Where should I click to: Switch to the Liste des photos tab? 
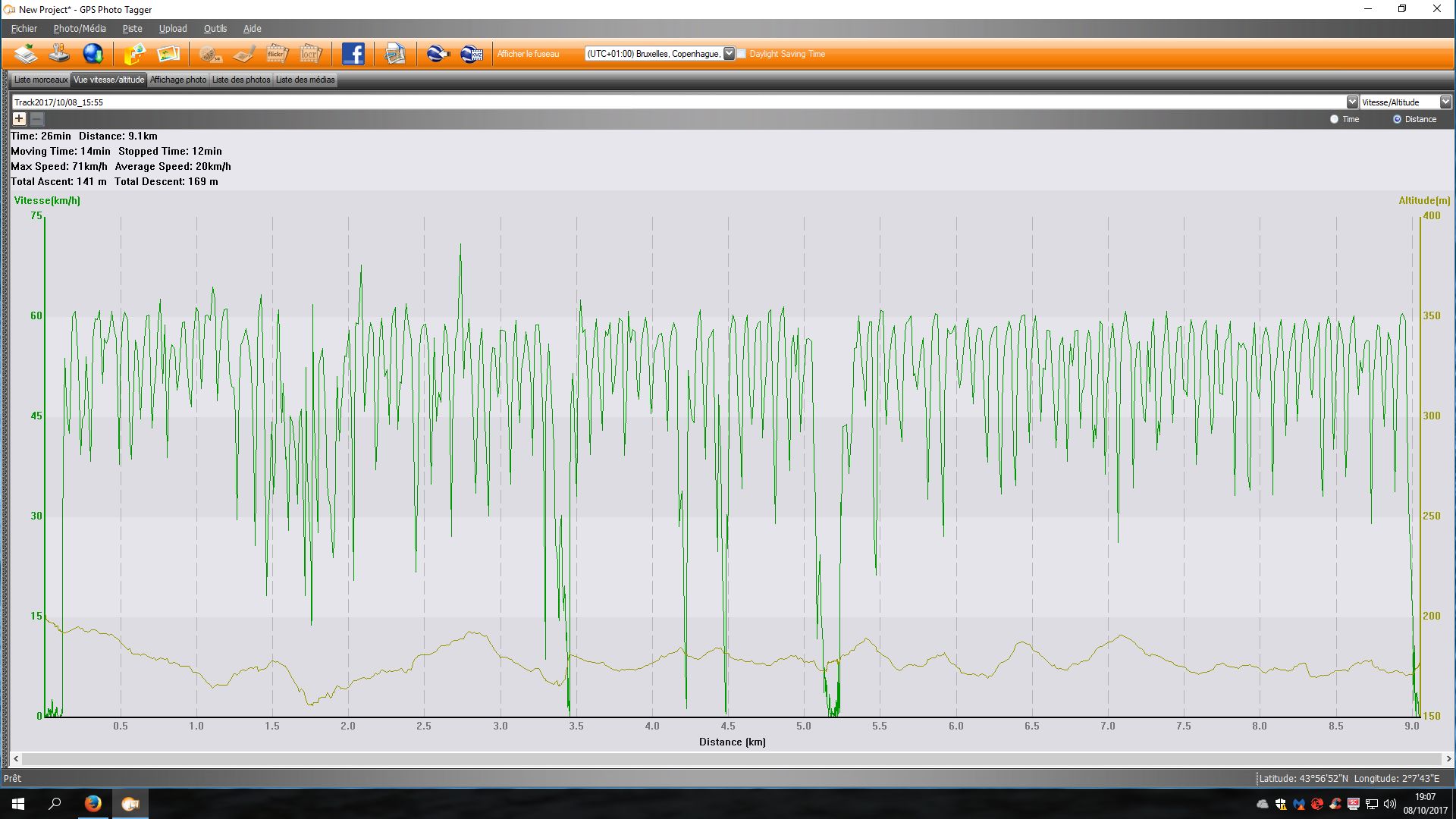point(241,80)
